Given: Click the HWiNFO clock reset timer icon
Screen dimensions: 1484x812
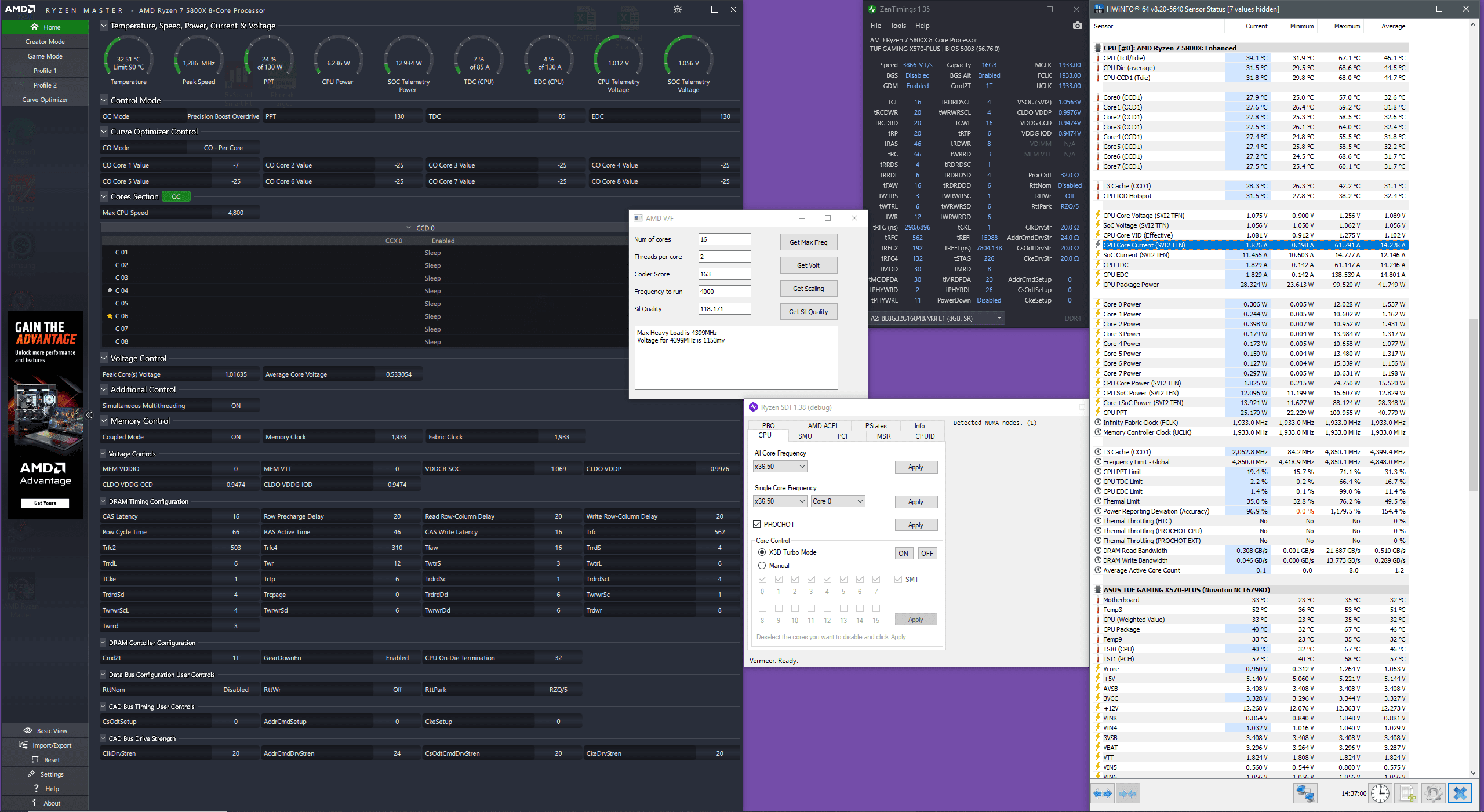Looking at the screenshot, I should point(1380,793).
